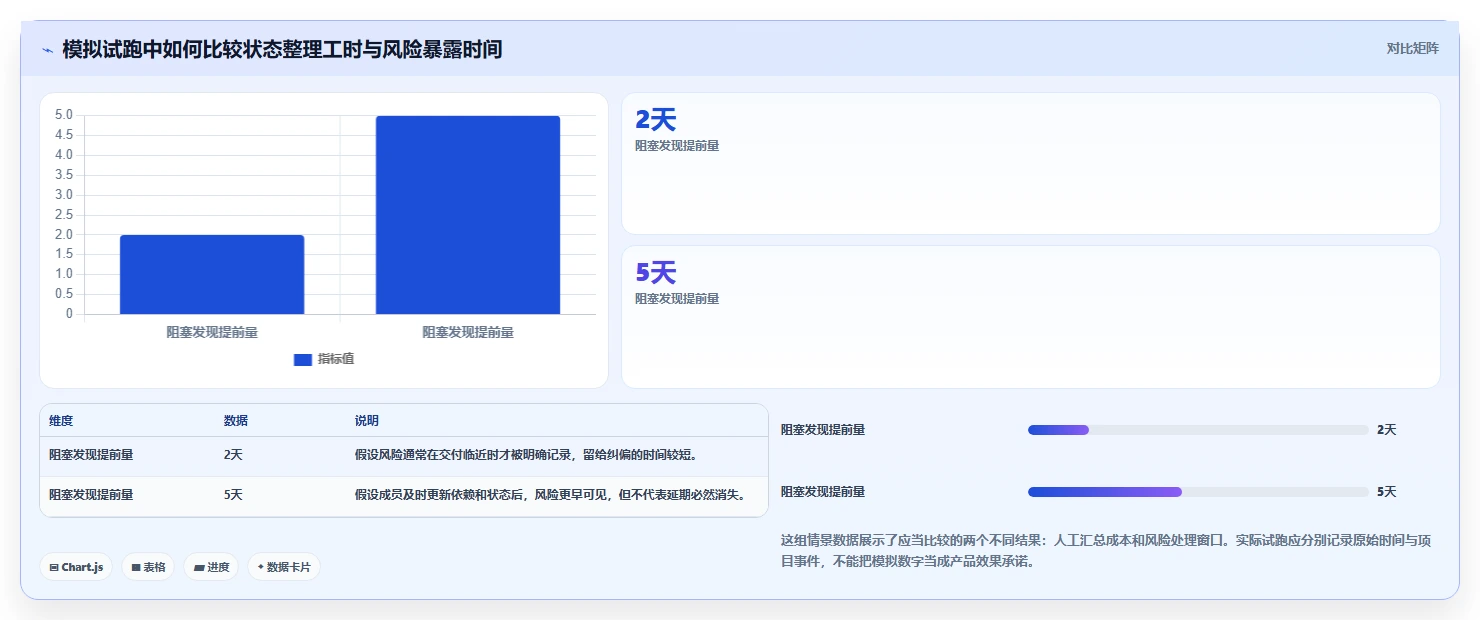This screenshot has width=1480, height=620.
Task: Click the 数据 table column header
Action: point(236,421)
